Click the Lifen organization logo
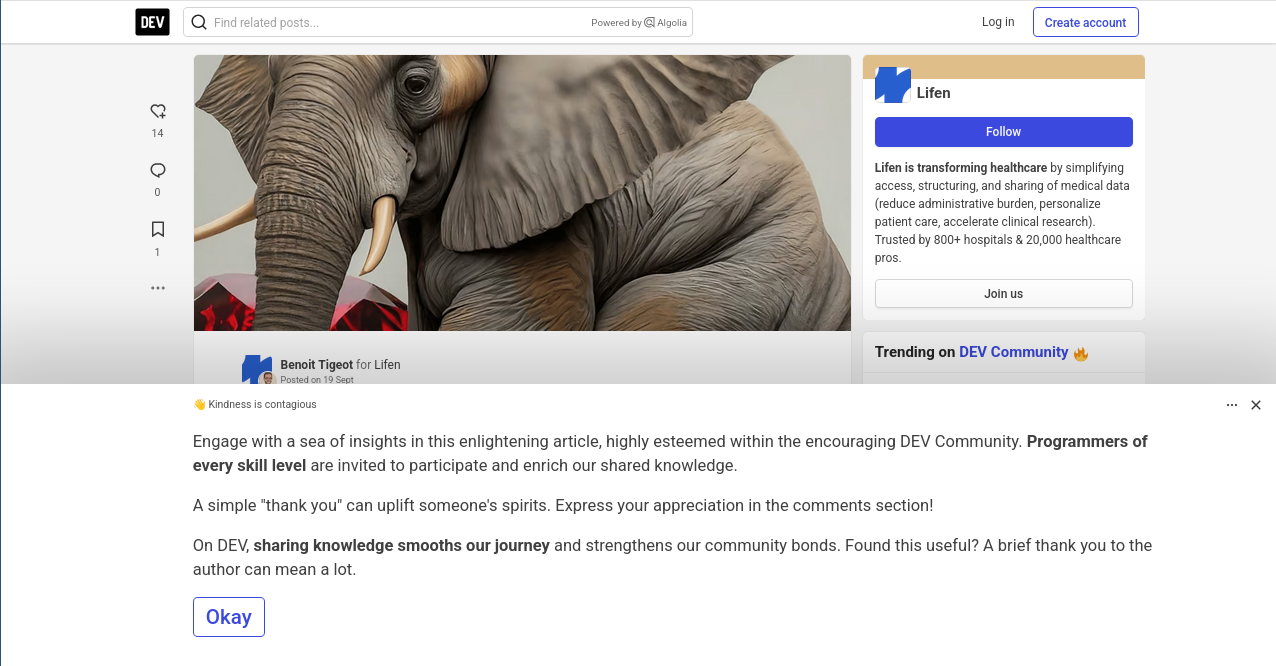 coord(892,85)
